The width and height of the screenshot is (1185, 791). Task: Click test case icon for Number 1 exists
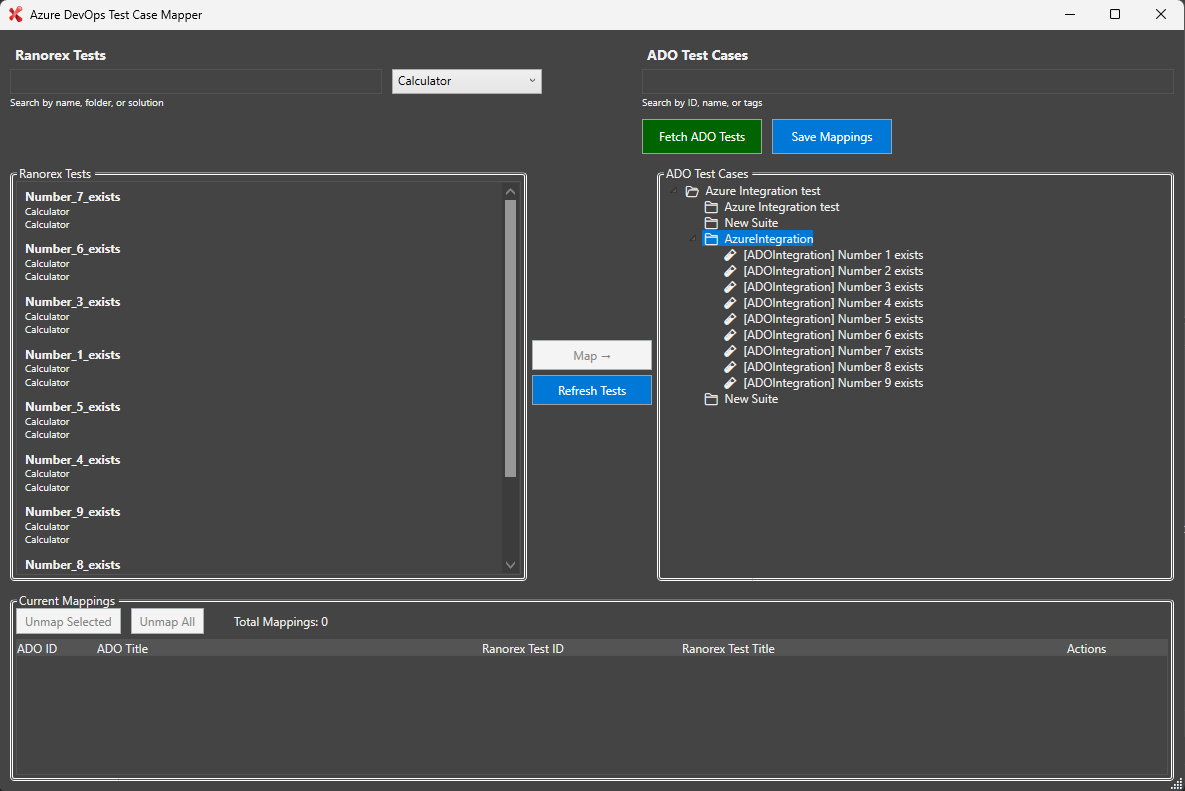point(730,255)
